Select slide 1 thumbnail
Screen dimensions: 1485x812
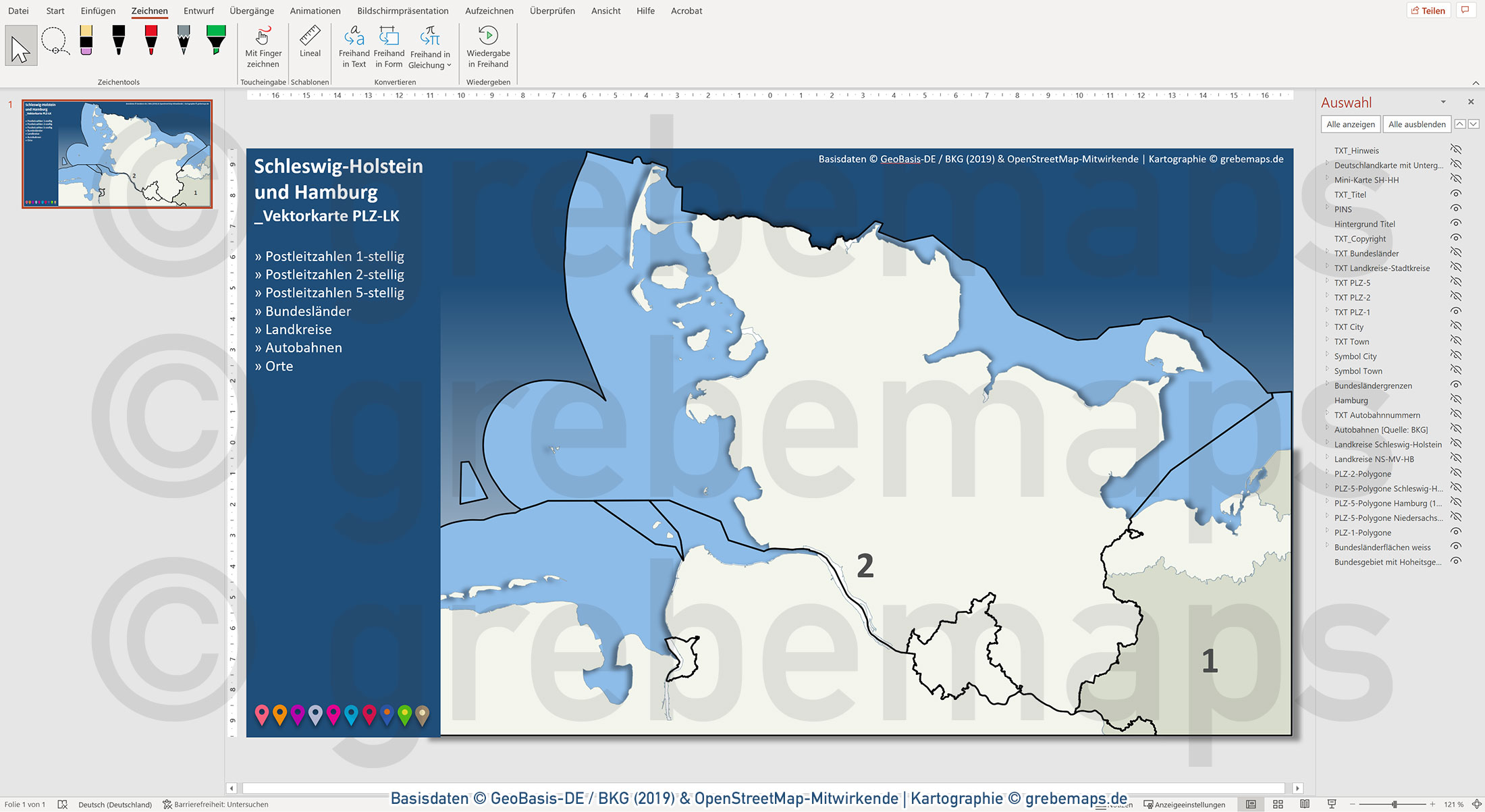coord(117,154)
